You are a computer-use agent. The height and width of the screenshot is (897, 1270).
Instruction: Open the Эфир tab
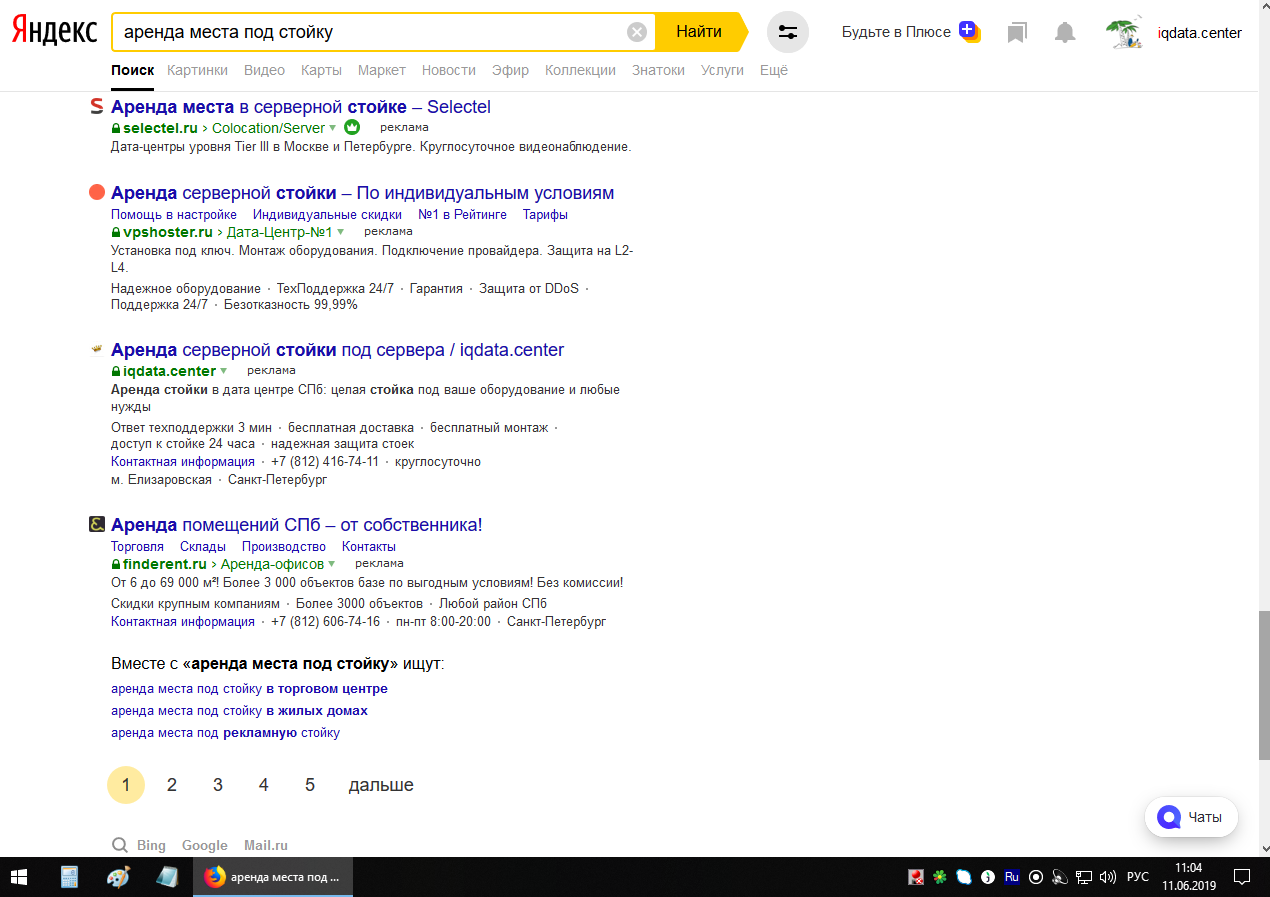pyautogui.click(x=511, y=70)
